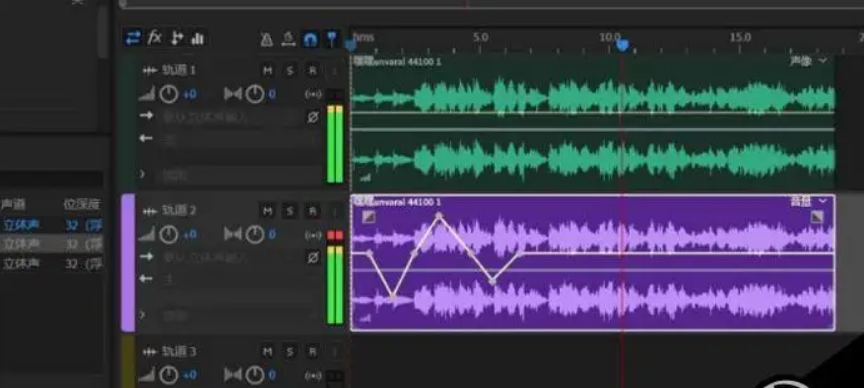
Task: Toggle monitor input I on 轨道 1
Action: [334, 71]
